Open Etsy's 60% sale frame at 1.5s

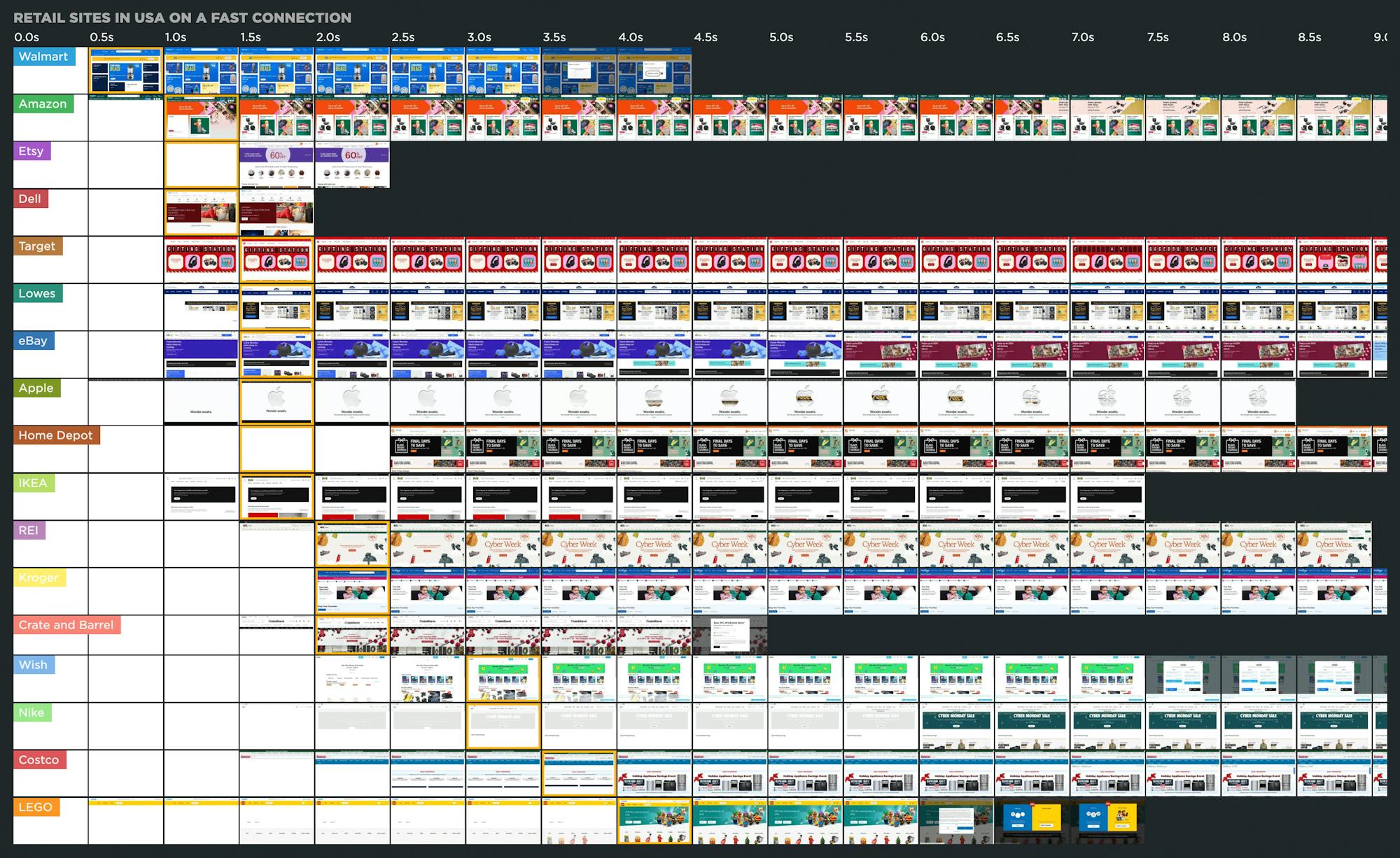tap(276, 165)
